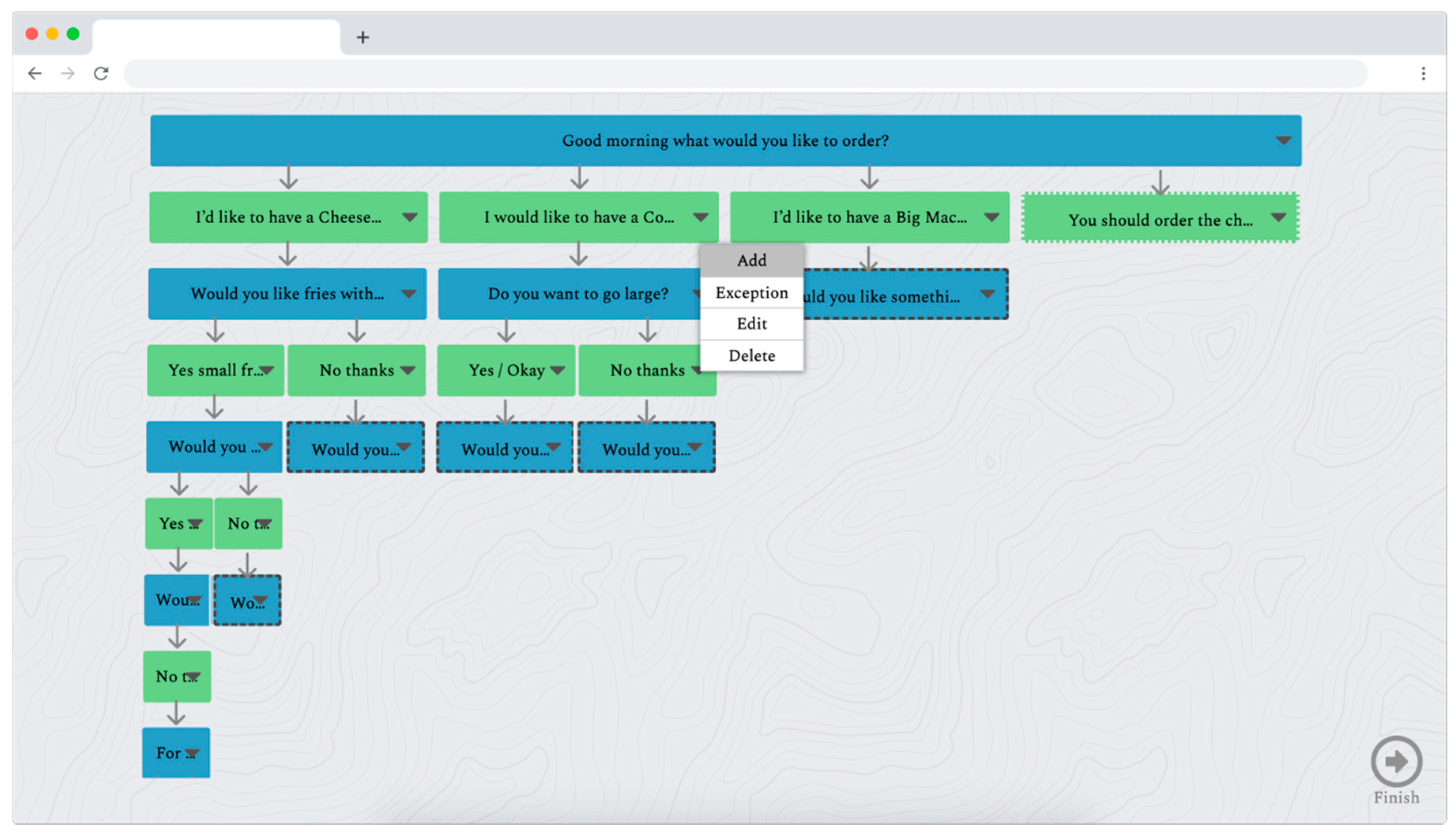Image resolution: width=1456 pixels, height=837 pixels.
Task: Open dropdown on 'I'd like to have a Big Mac' node
Action: pyautogui.click(x=991, y=217)
